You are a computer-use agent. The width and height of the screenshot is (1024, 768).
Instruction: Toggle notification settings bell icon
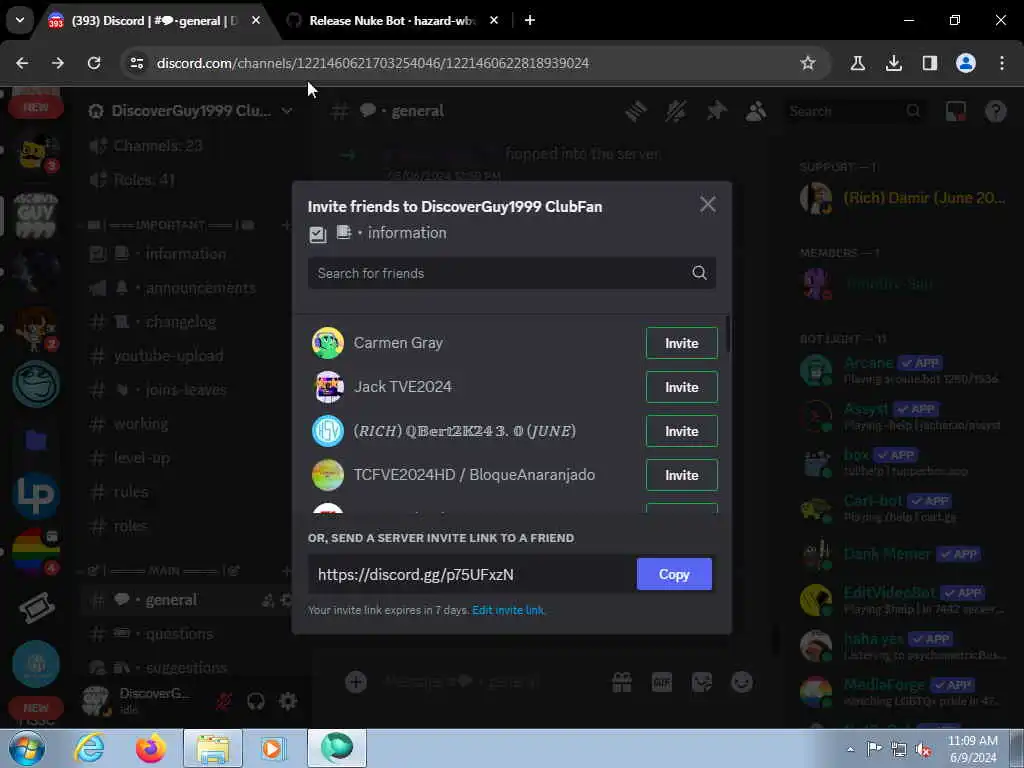(x=676, y=111)
